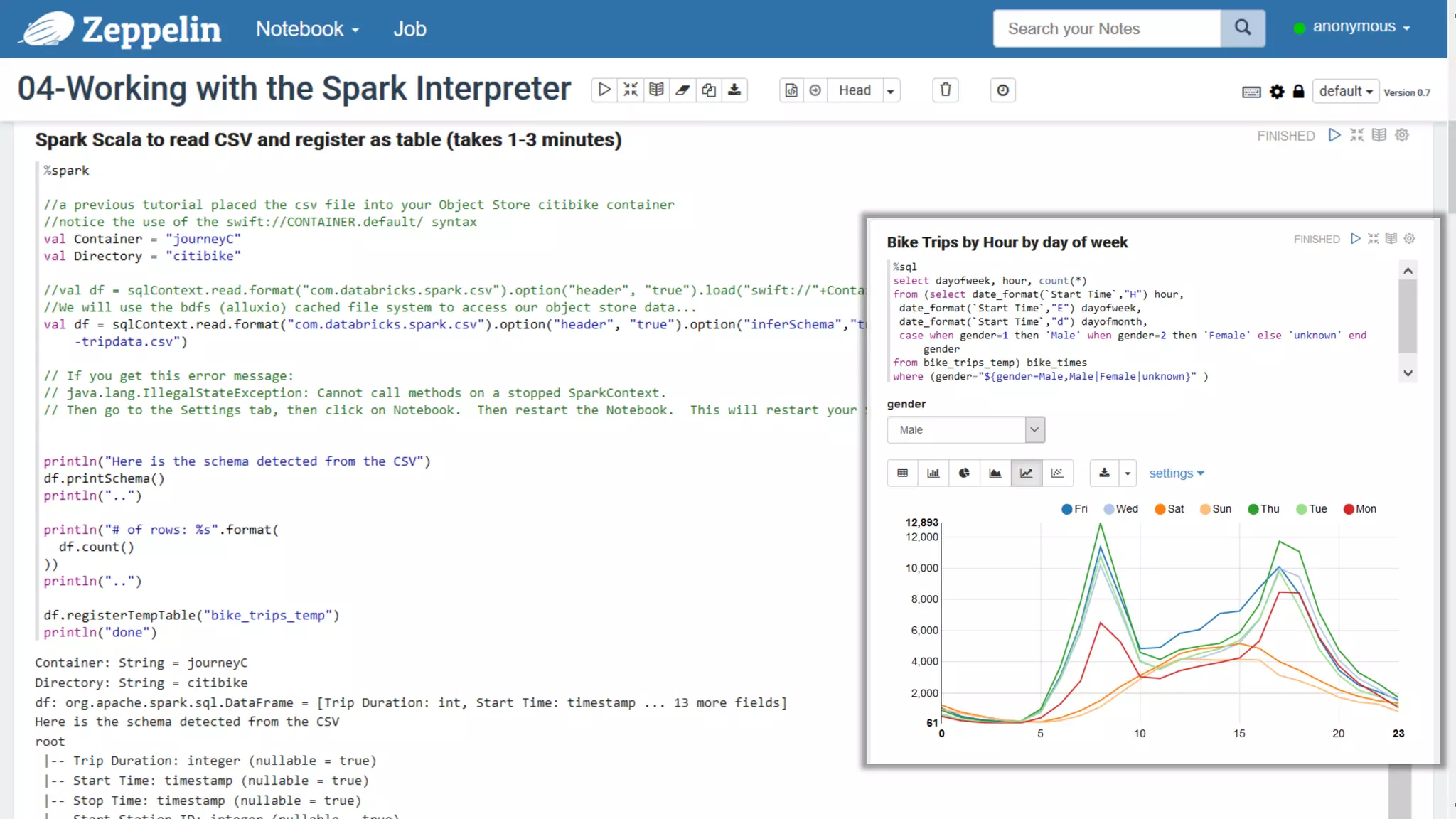
Task: Toggle the Fri series in legend
Action: tap(1074, 509)
